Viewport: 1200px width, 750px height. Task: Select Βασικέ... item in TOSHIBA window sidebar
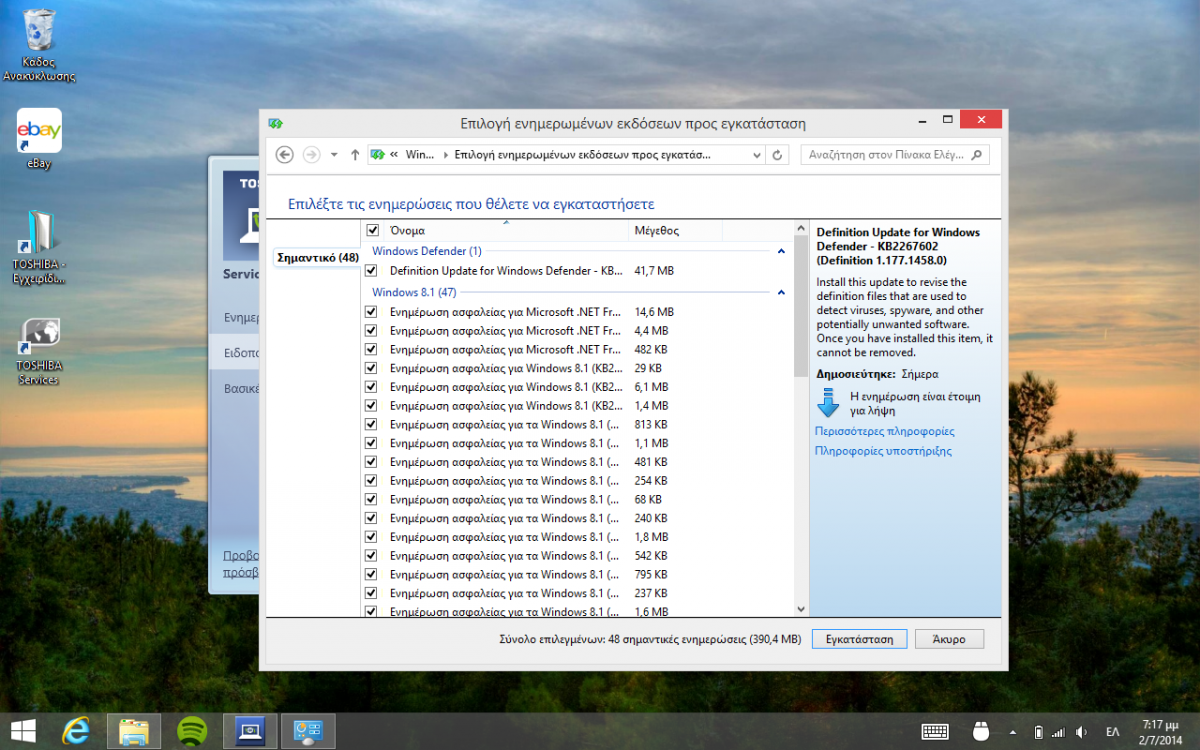coord(242,388)
